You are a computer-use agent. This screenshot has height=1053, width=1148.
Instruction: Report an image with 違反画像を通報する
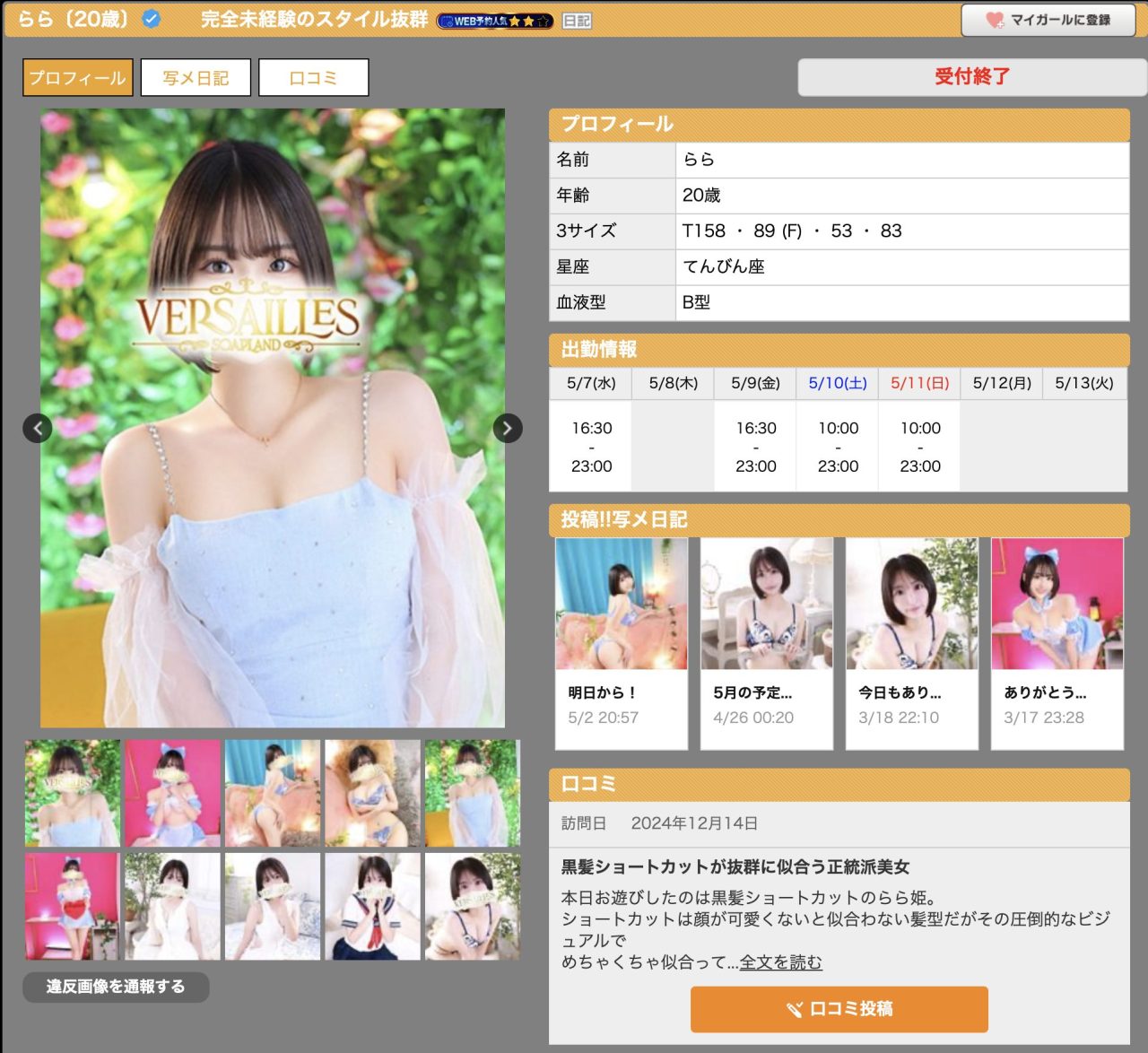pyautogui.click(x=116, y=987)
